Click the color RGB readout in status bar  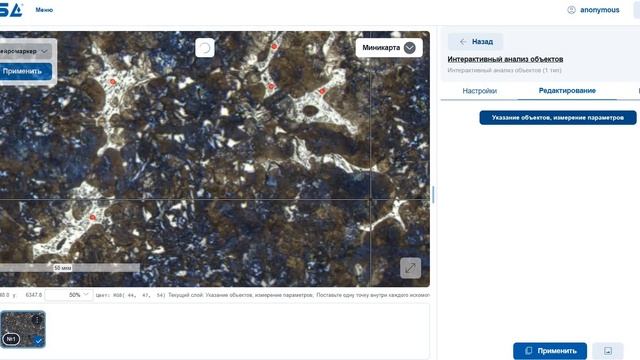(130, 295)
